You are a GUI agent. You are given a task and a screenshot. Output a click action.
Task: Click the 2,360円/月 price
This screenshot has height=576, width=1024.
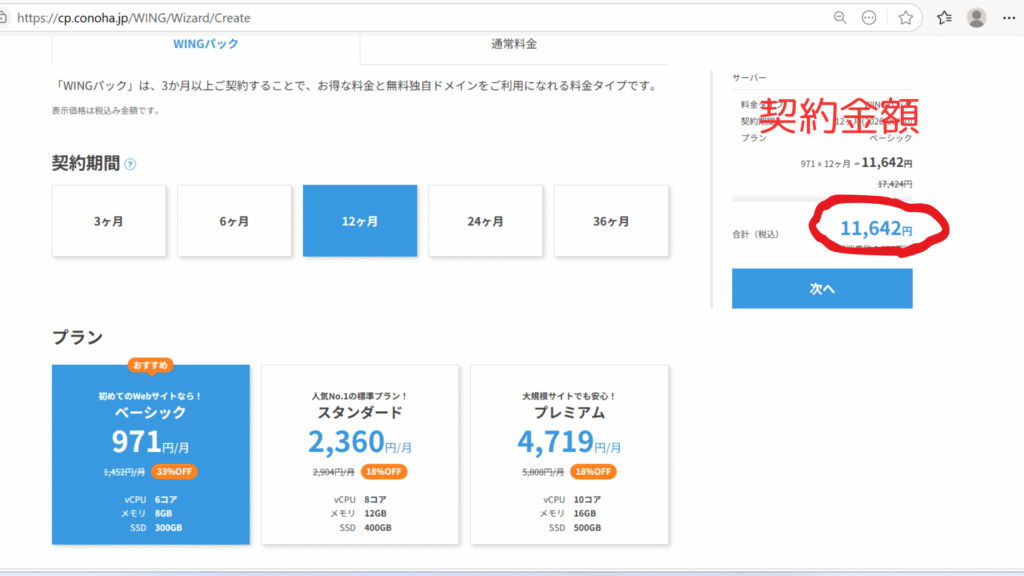[360, 442]
